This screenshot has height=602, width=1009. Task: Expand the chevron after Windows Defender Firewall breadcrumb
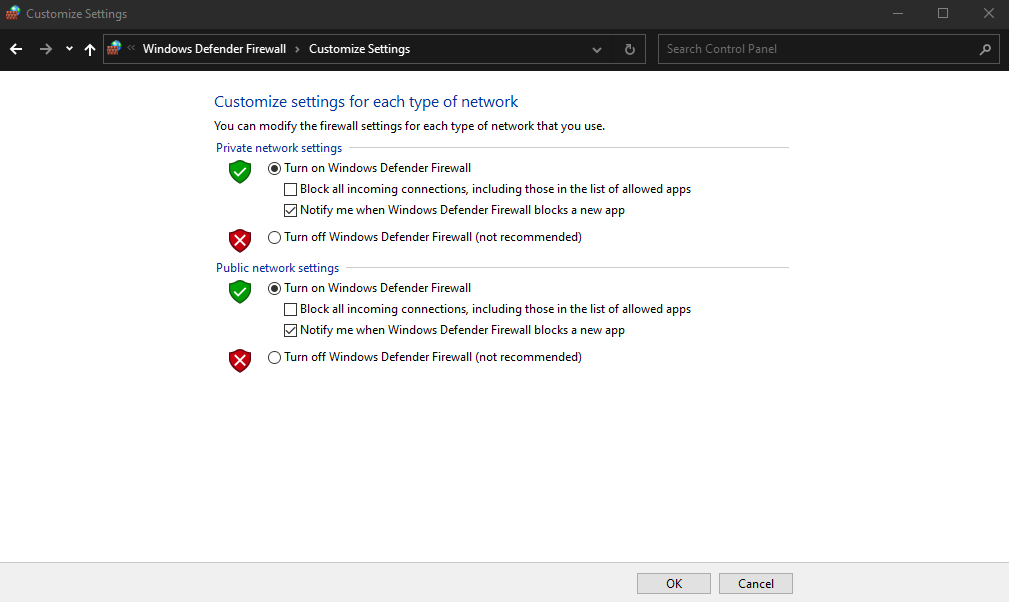297,50
